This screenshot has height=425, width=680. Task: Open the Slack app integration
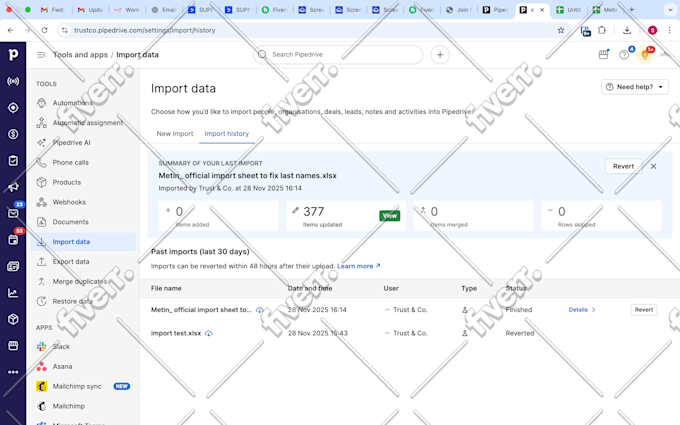click(61, 347)
